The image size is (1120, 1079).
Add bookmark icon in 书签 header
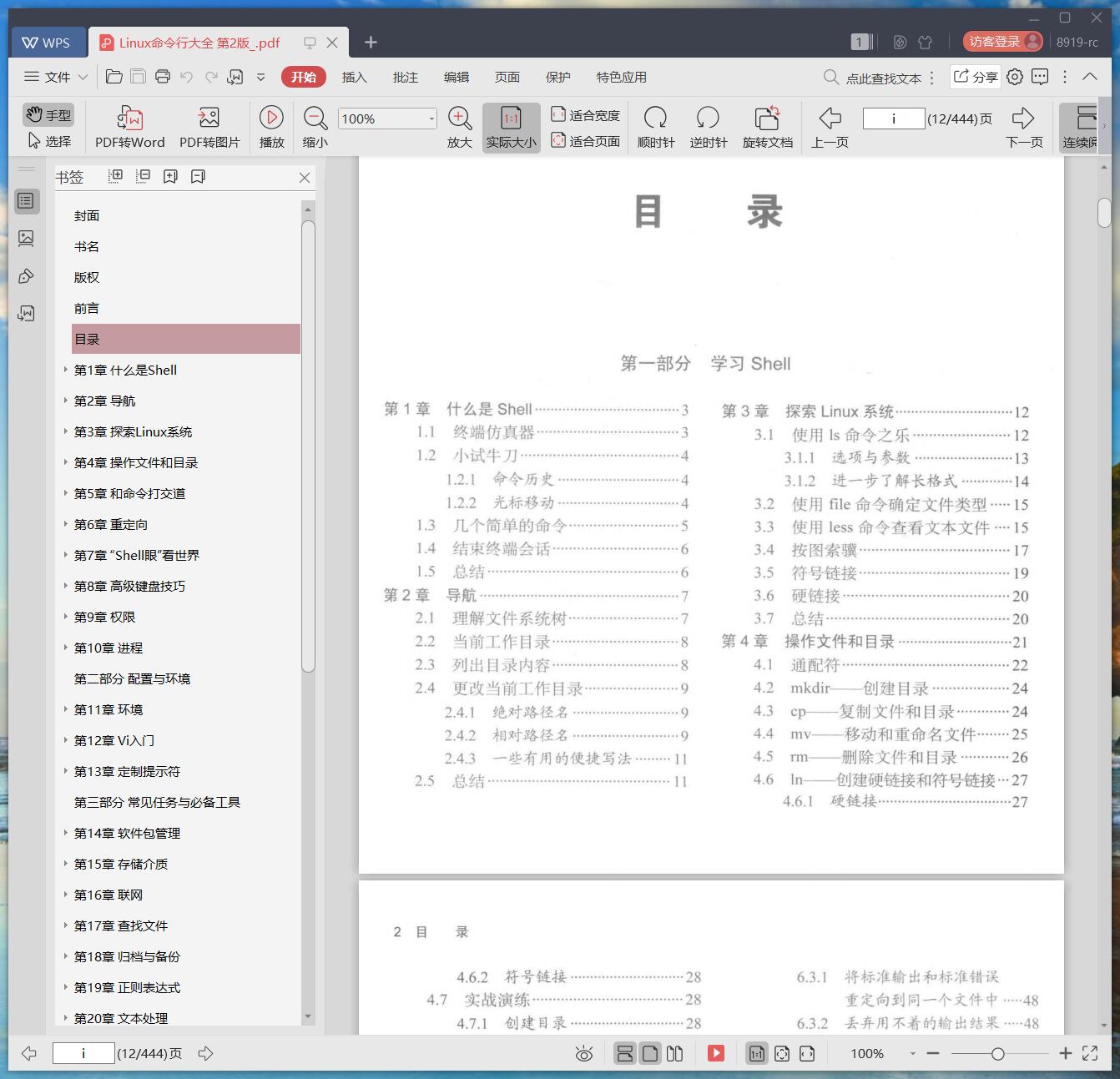tap(170, 176)
